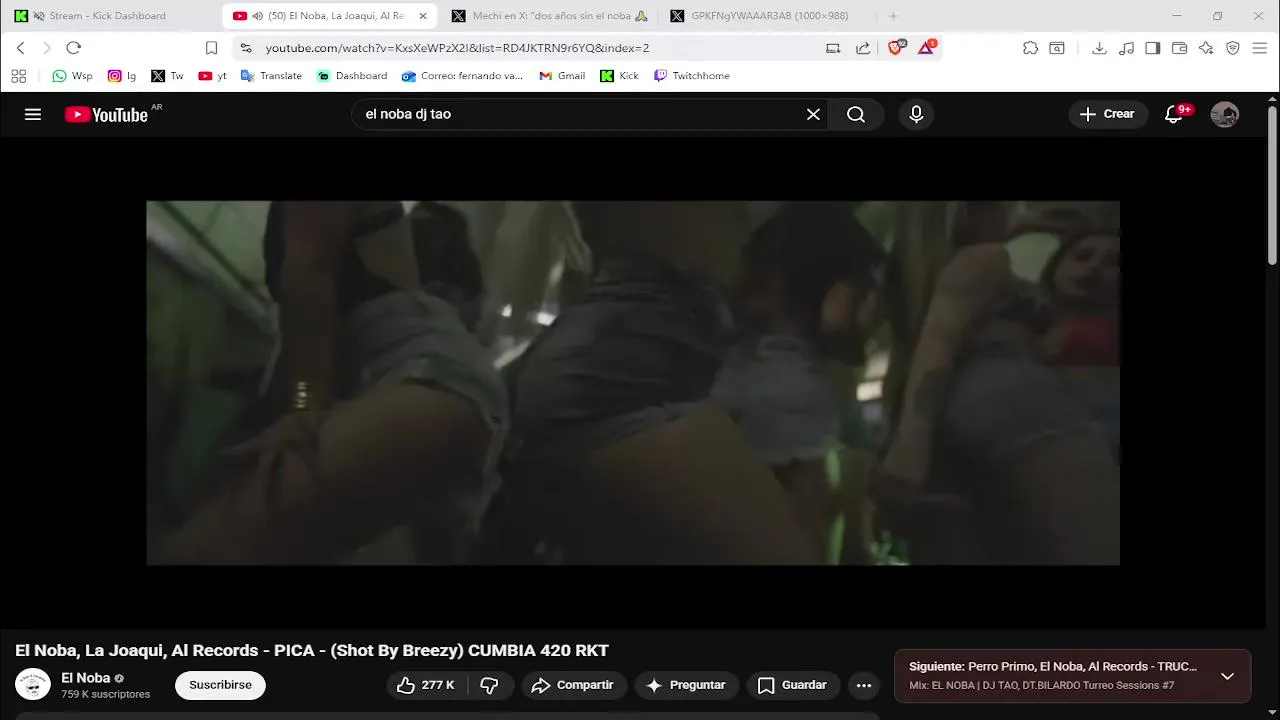This screenshot has width=1280, height=720.
Task: Bookmark this page in address bar
Action: coord(211,48)
